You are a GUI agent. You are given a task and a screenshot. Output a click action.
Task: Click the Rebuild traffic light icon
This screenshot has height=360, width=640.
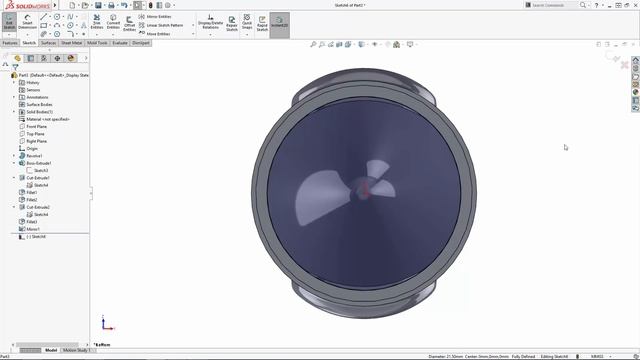[151, 5]
